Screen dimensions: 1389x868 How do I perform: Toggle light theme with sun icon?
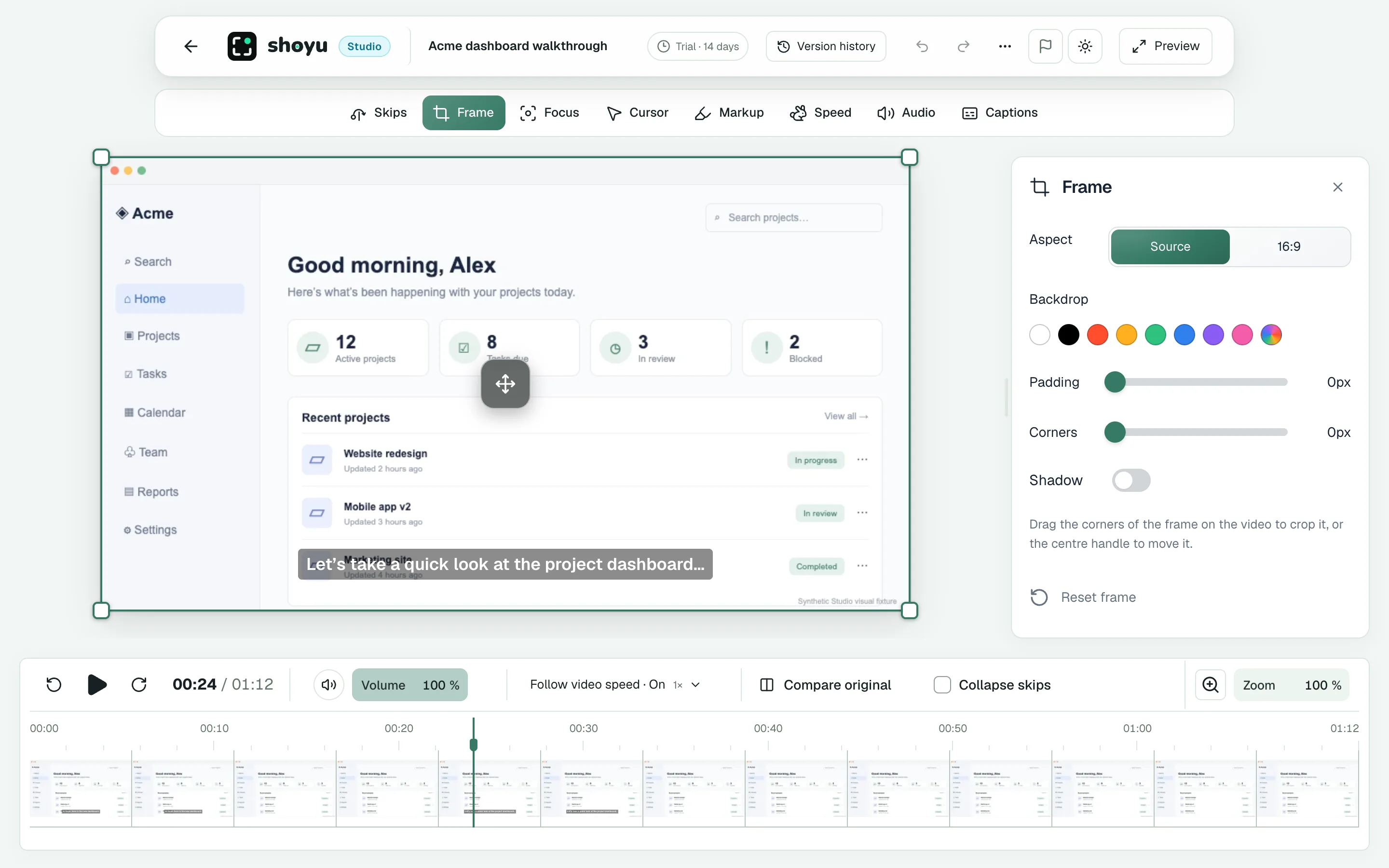1085,46
